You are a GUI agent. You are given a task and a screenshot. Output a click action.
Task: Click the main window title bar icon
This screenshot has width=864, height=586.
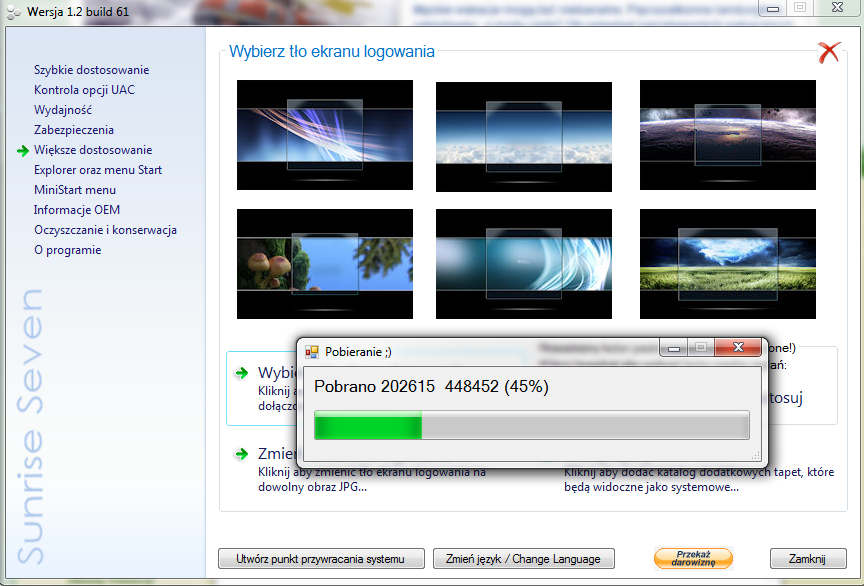click(14, 12)
